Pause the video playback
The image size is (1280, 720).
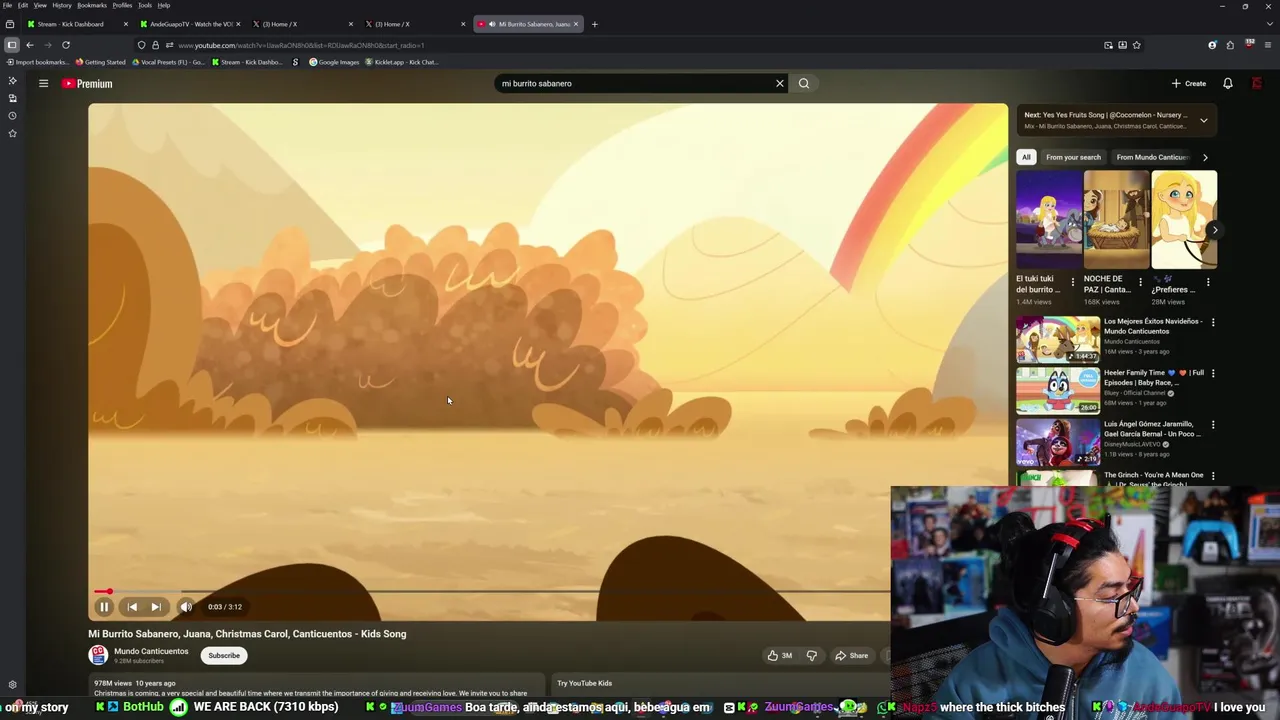click(104, 607)
